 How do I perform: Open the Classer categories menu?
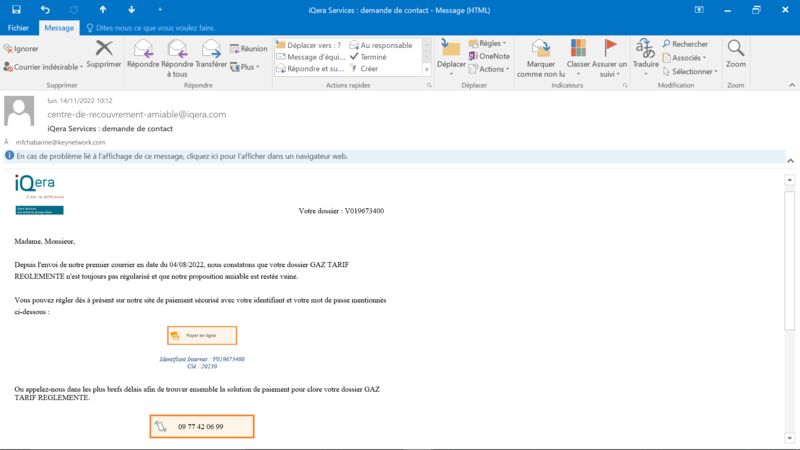(578, 59)
